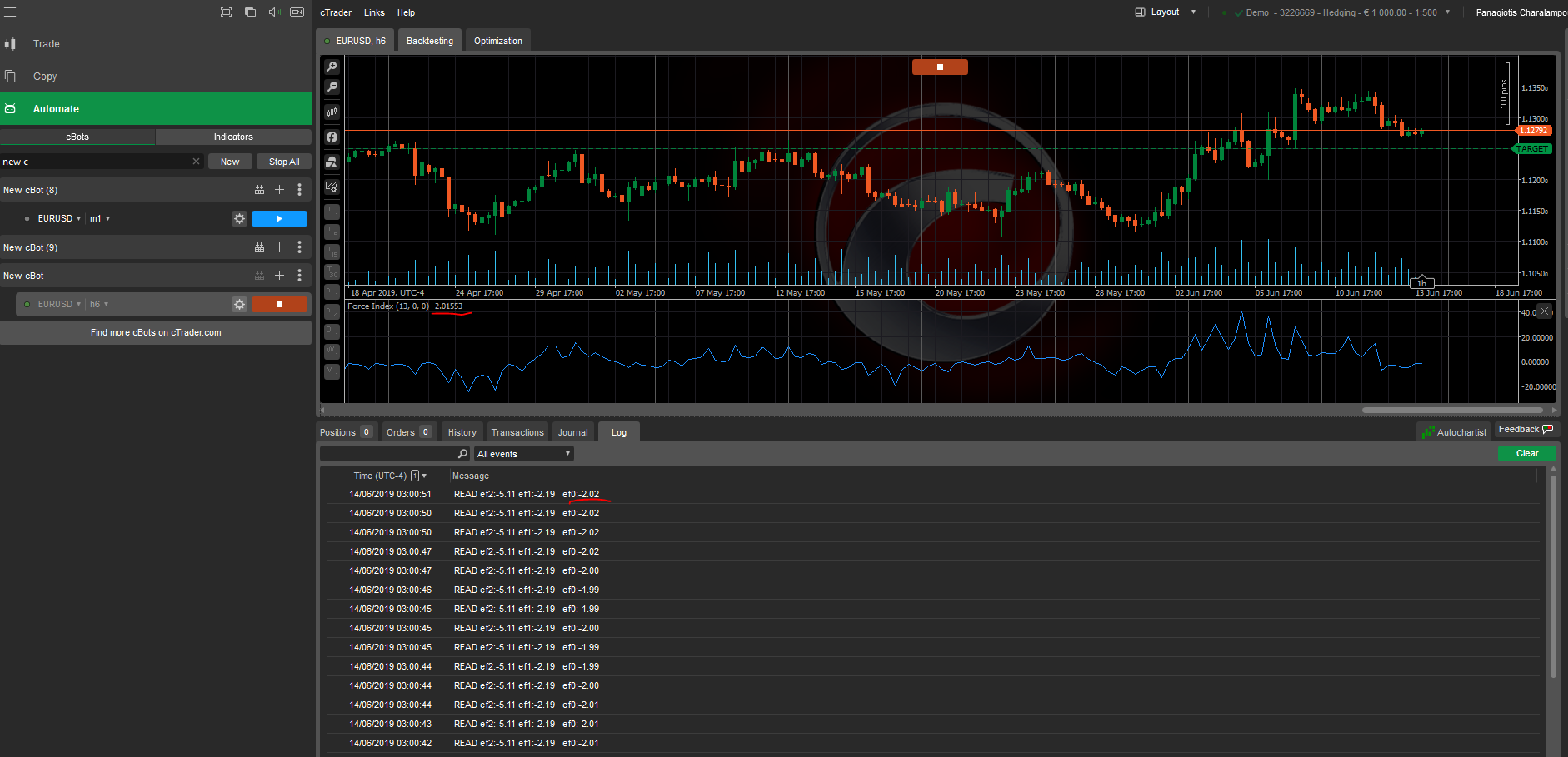Close the Force Index indicator panel
The image size is (1568, 757).
1545,311
